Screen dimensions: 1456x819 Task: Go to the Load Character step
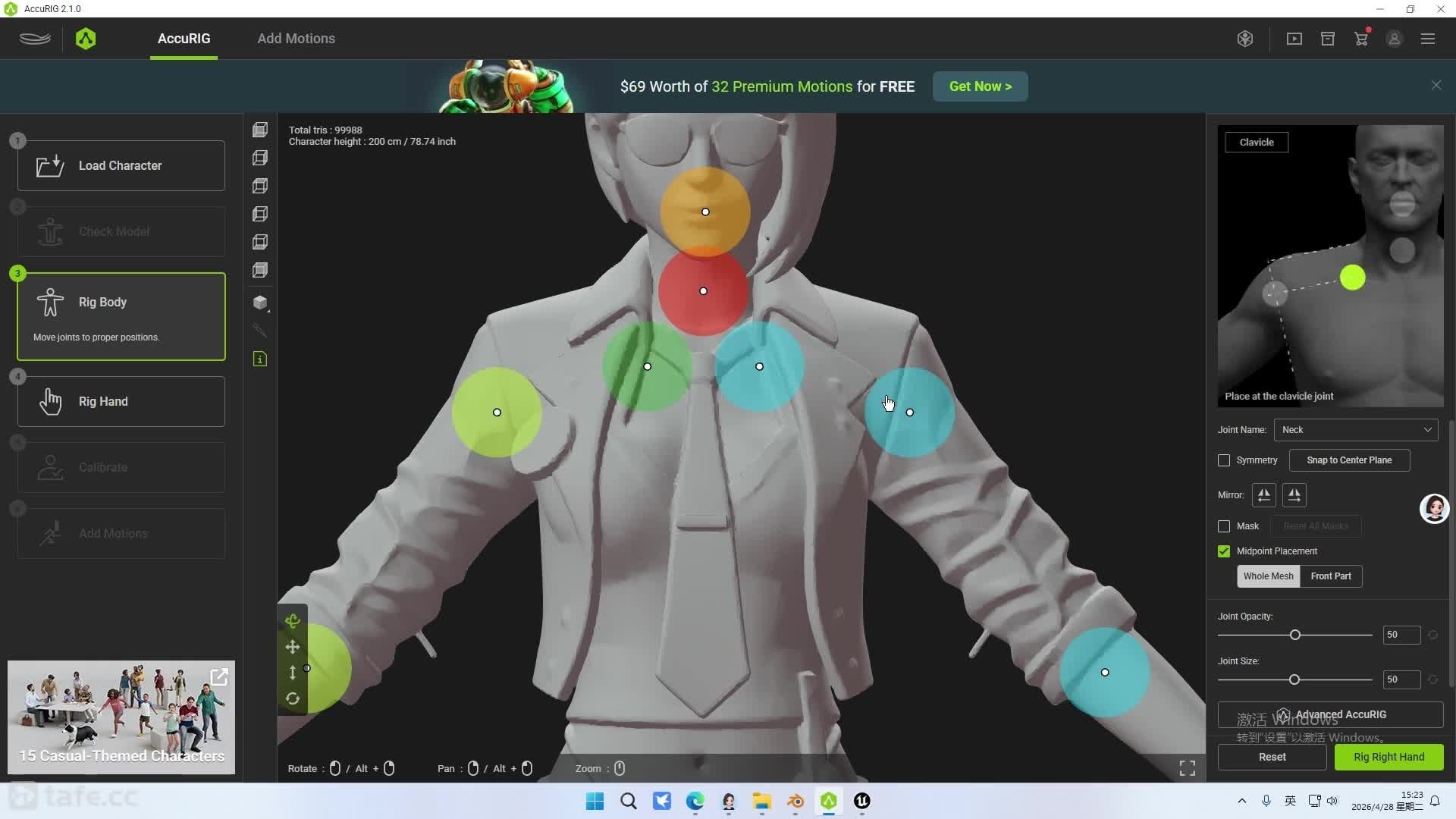[x=121, y=165]
